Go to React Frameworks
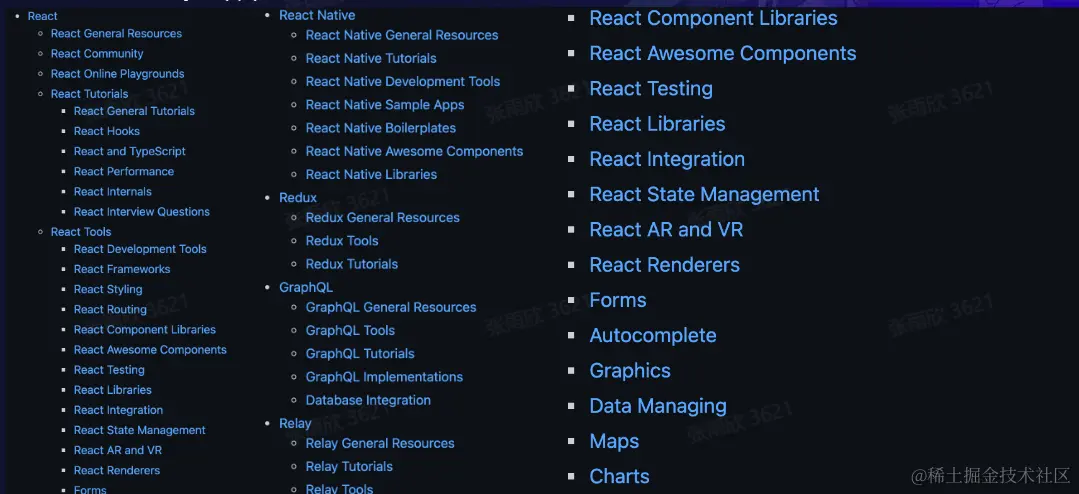The width and height of the screenshot is (1079, 494). pyautogui.click(x=122, y=269)
